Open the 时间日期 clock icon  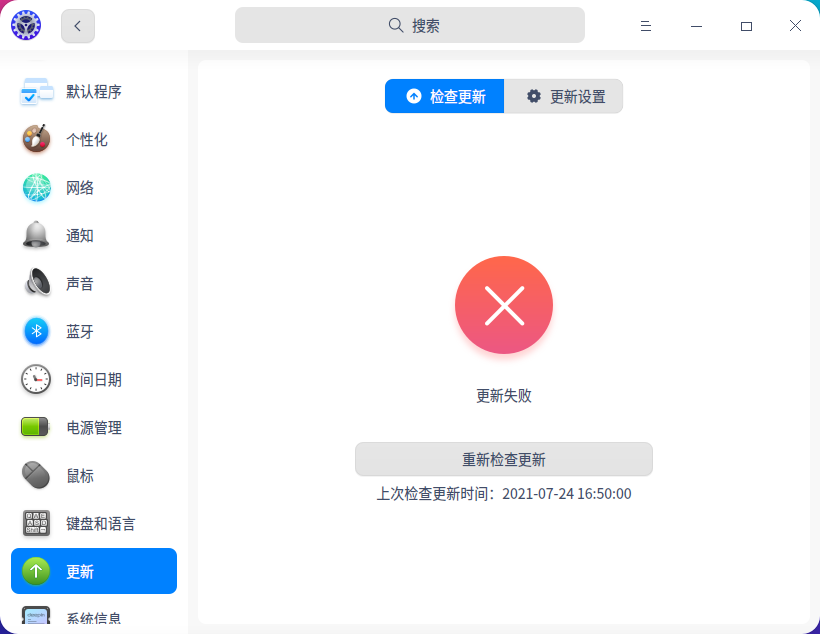click(x=36, y=379)
